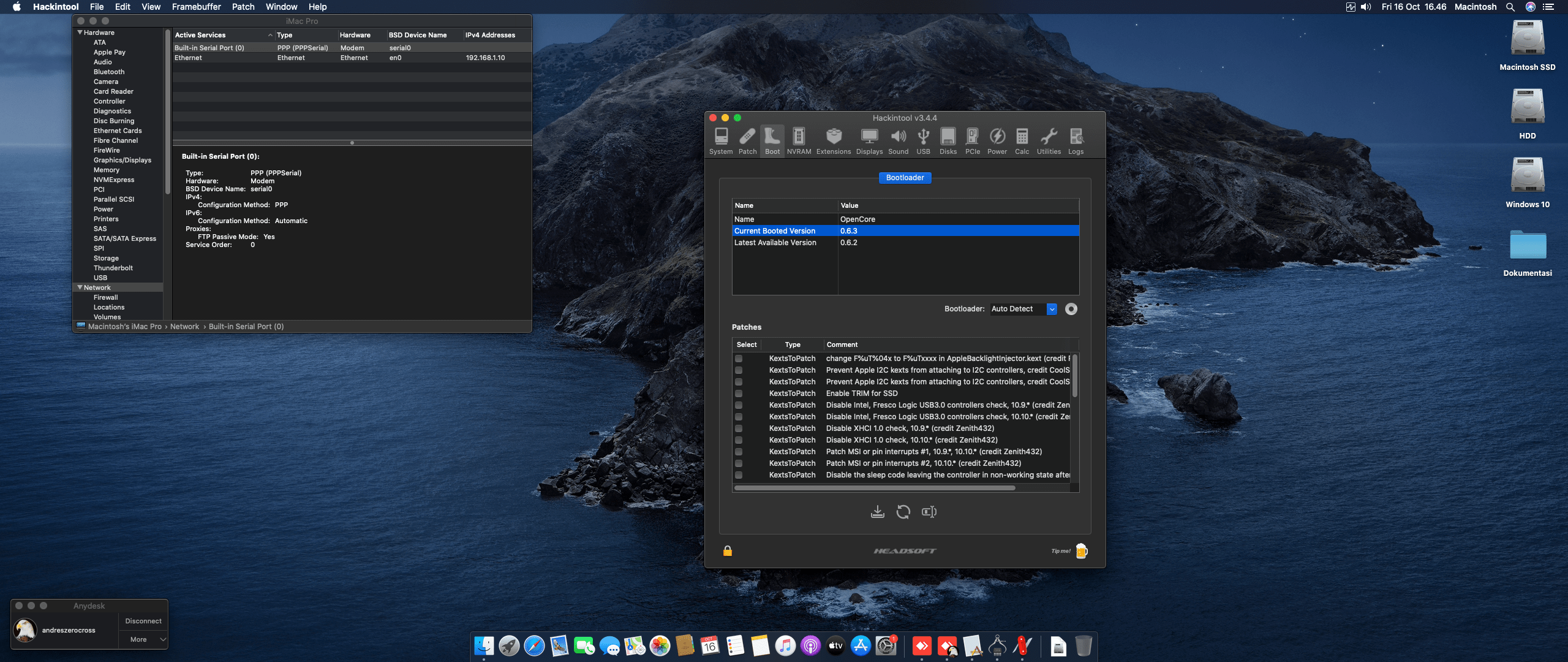Viewport: 1568px width, 662px height.
Task: Sort by the Active Services column header
Action: click(x=224, y=35)
